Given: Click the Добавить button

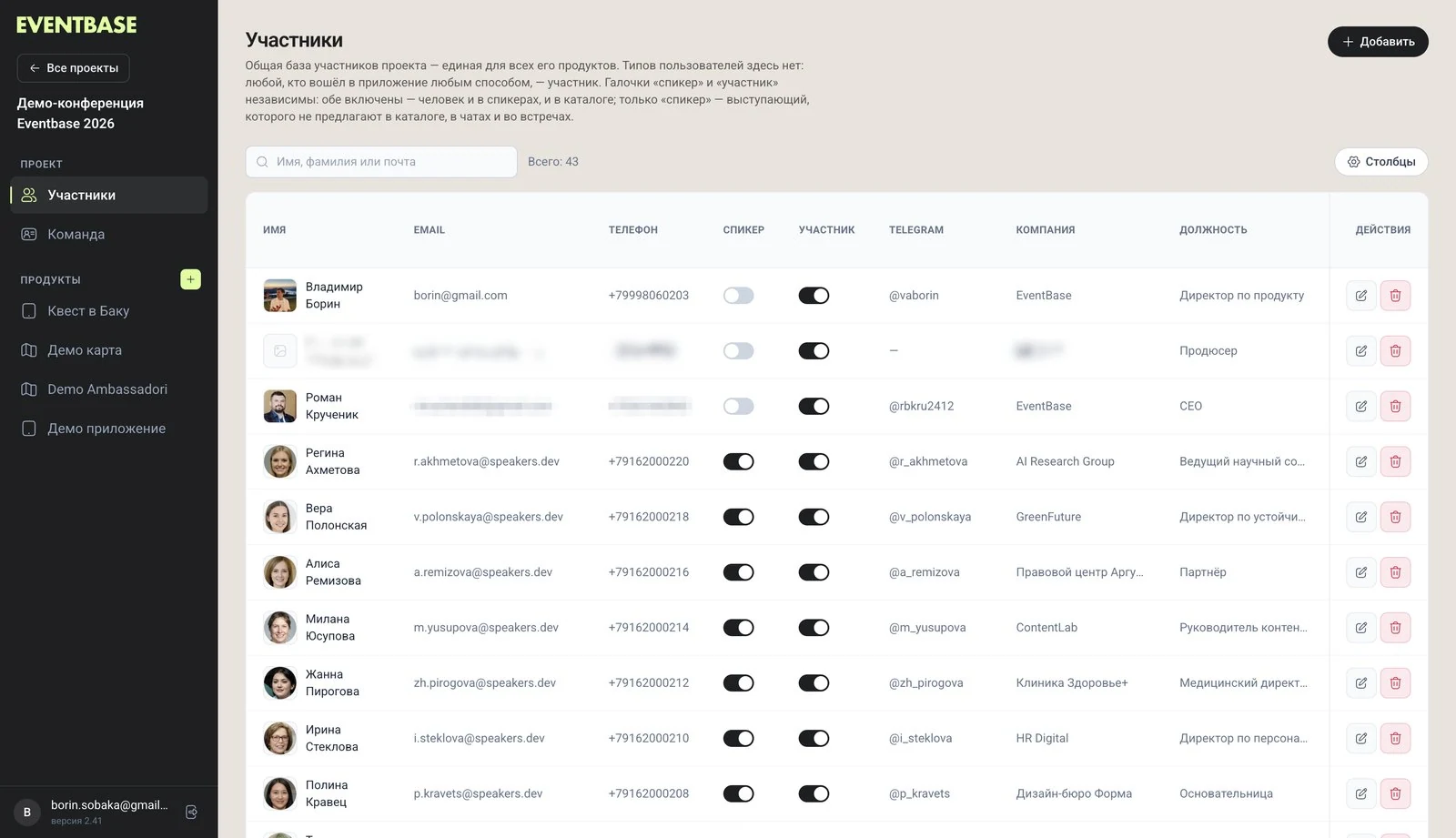Looking at the screenshot, I should click(1378, 42).
